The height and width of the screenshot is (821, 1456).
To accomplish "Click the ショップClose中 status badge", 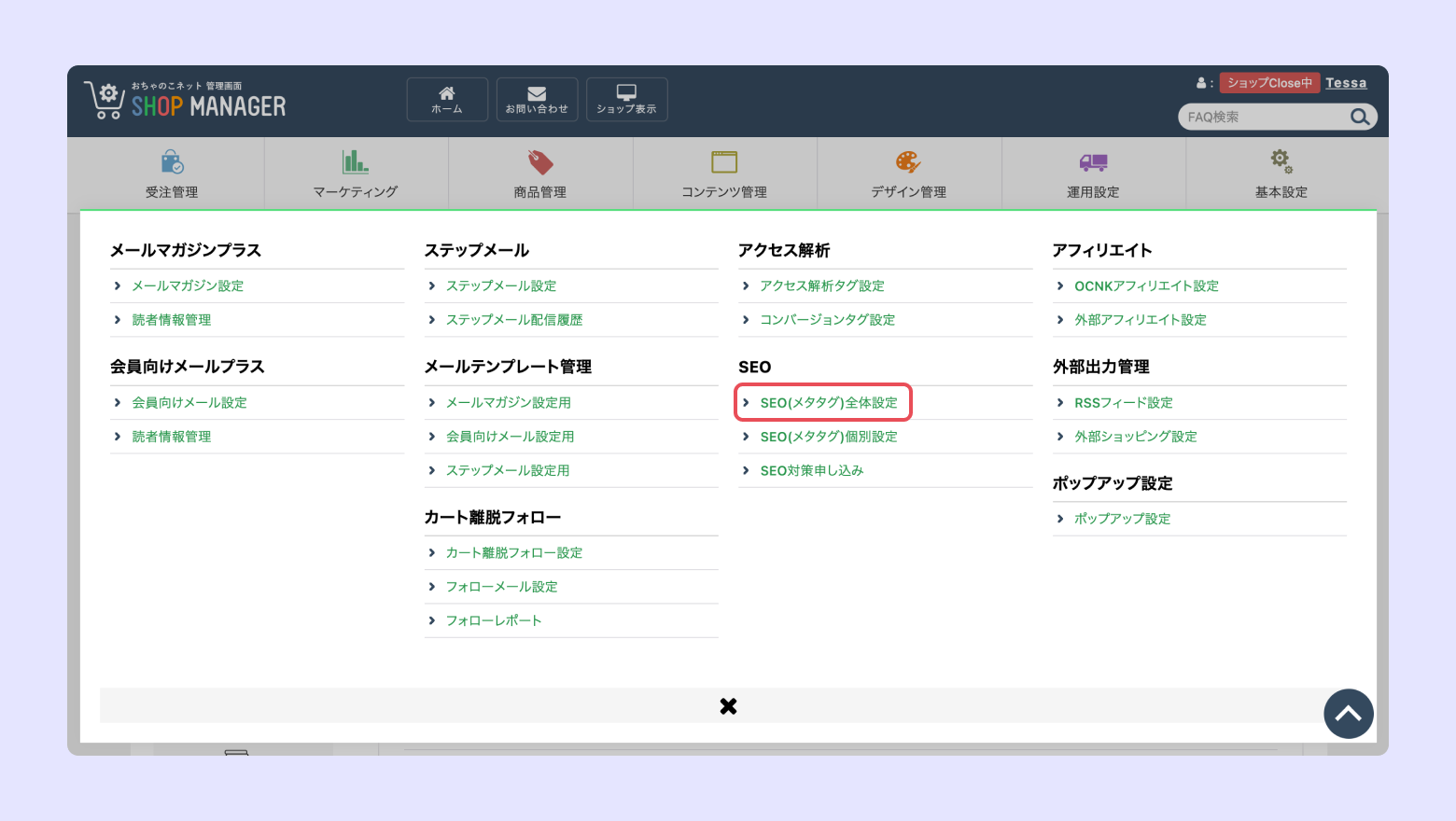I will click(1269, 83).
